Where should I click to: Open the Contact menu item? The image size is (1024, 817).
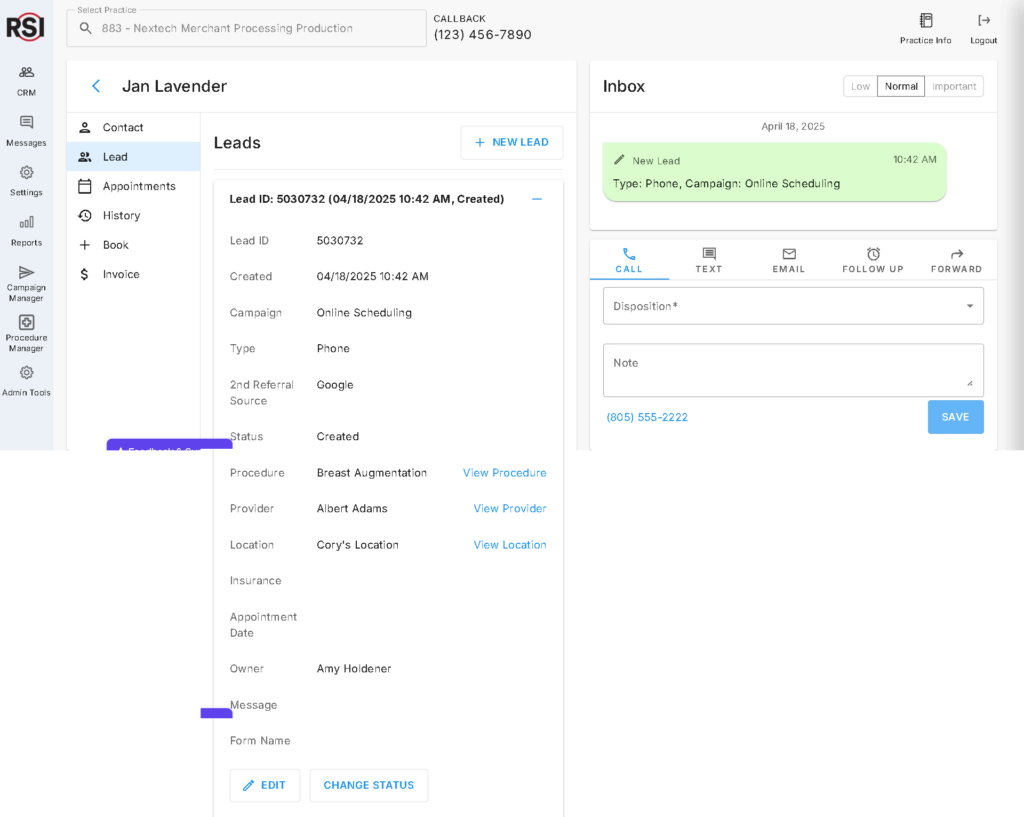tap(133, 127)
